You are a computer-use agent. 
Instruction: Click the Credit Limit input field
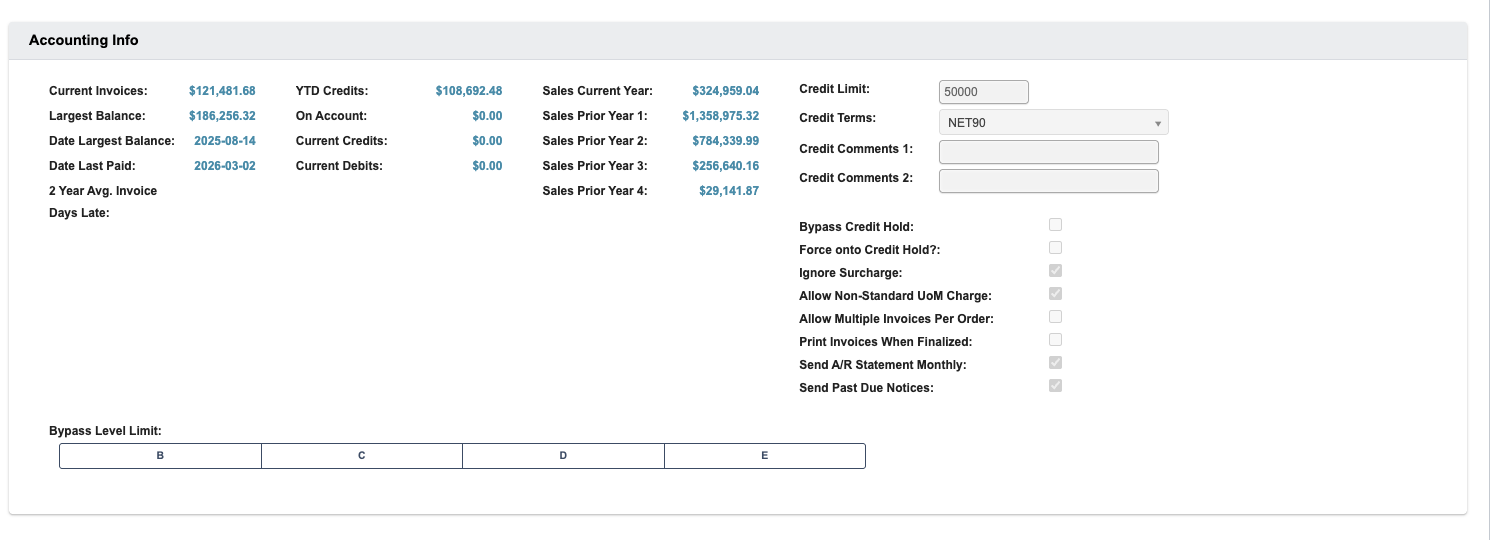pyautogui.click(x=984, y=91)
